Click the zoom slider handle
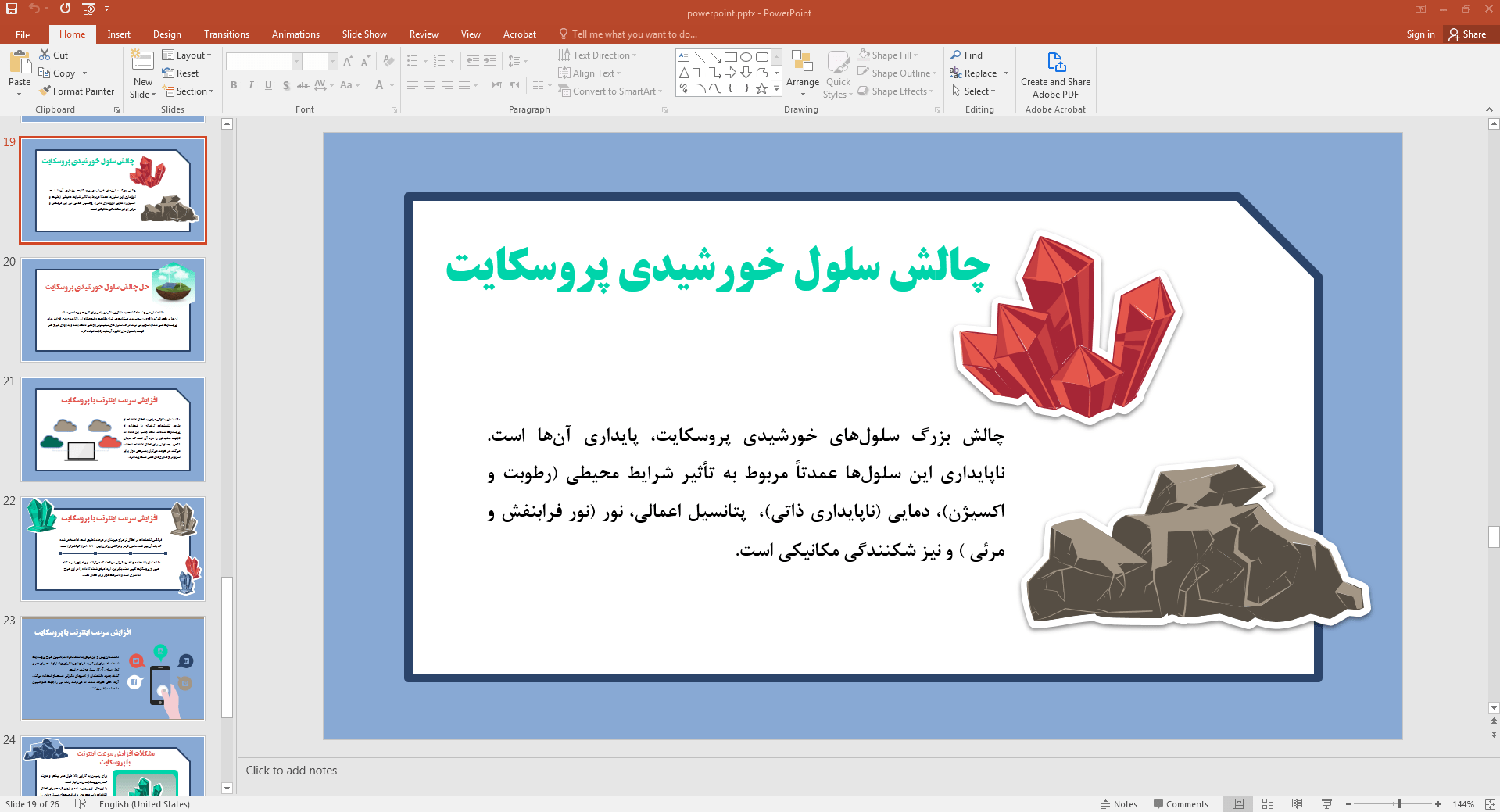The height and width of the screenshot is (812, 1500). (1399, 803)
